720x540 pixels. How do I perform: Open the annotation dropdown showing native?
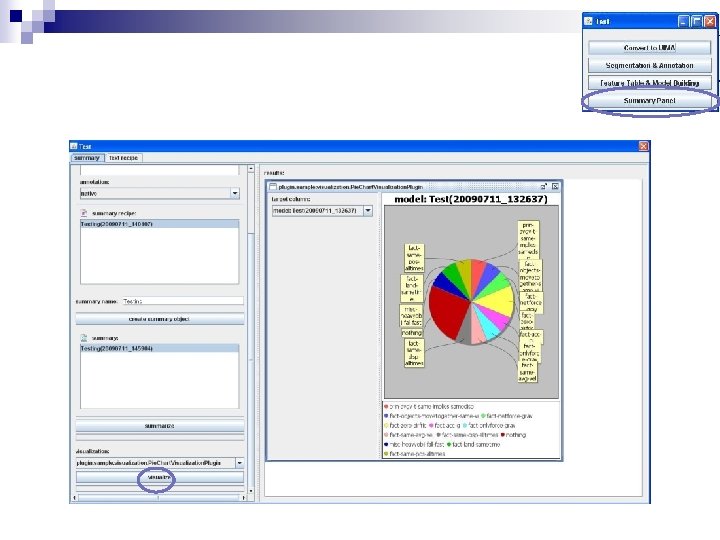pyautogui.click(x=235, y=193)
